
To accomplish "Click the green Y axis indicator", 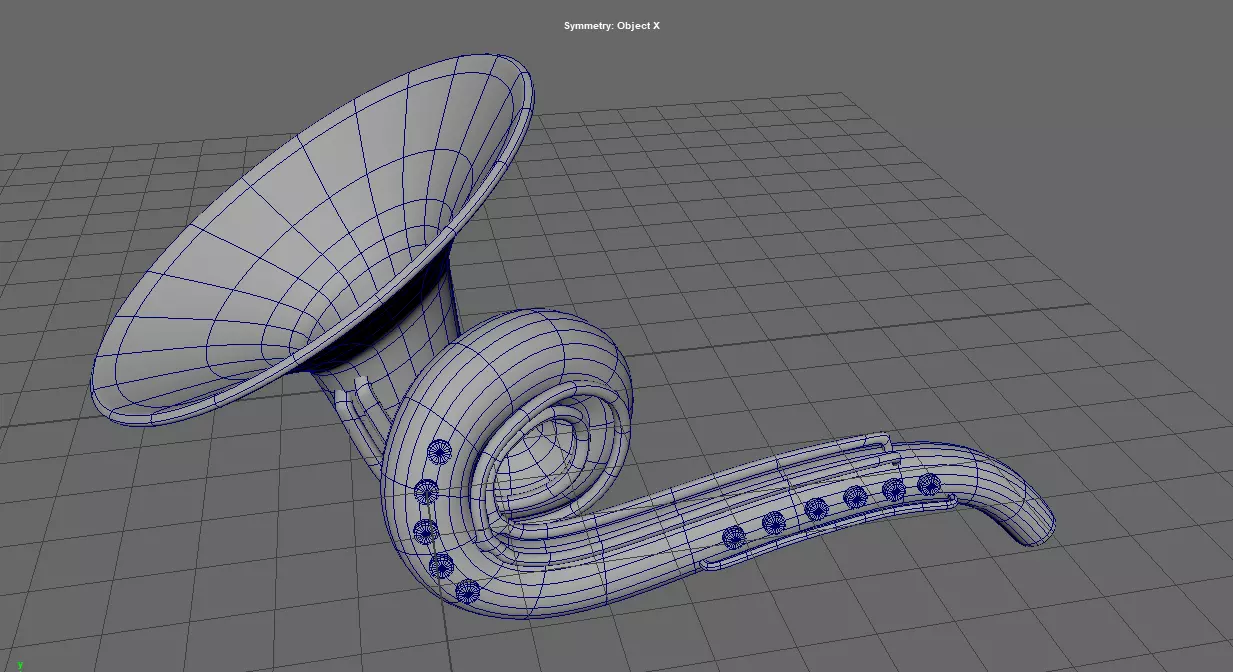I will 20,665.
